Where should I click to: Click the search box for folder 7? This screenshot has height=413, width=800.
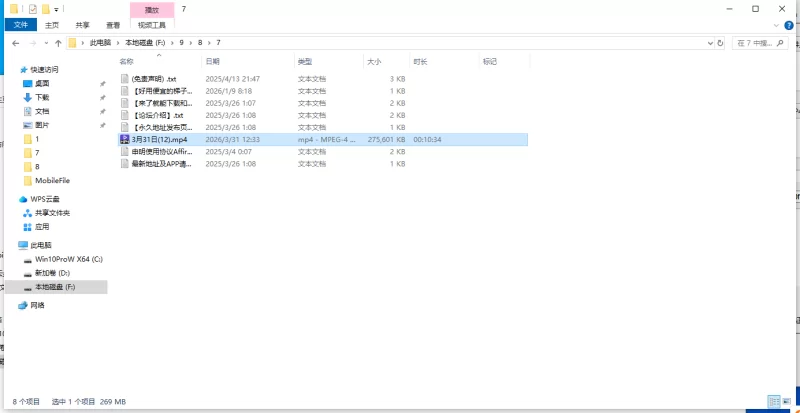pos(760,43)
